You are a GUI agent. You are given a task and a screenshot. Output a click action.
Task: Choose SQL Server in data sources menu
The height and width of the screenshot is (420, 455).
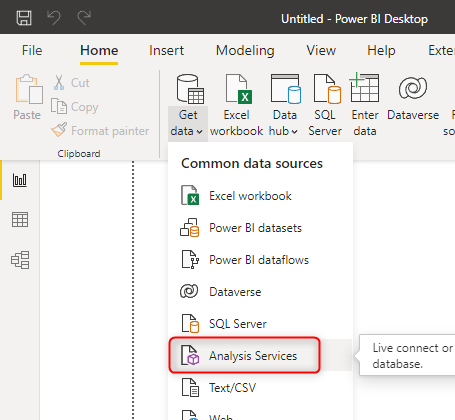[x=260, y=324]
